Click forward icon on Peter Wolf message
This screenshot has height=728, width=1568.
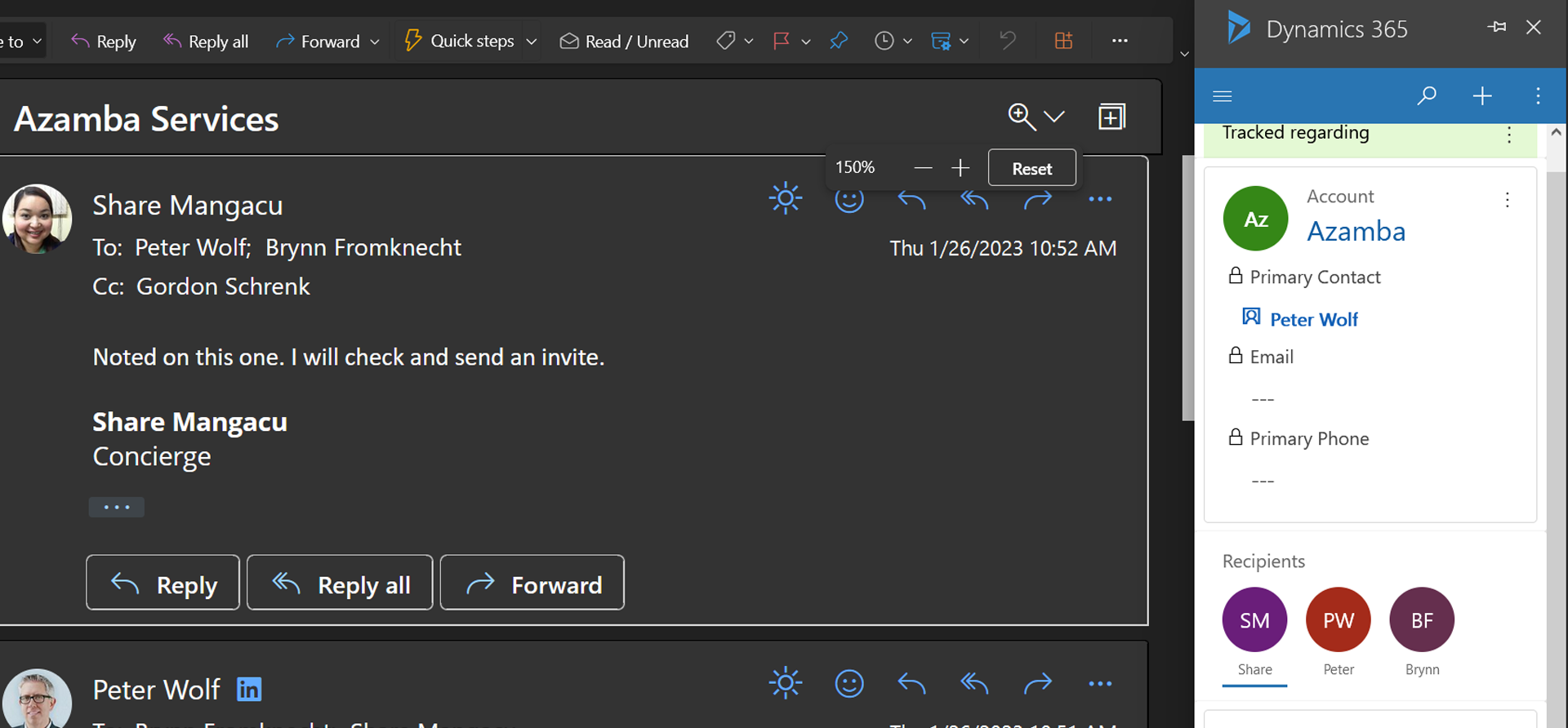click(x=1038, y=683)
